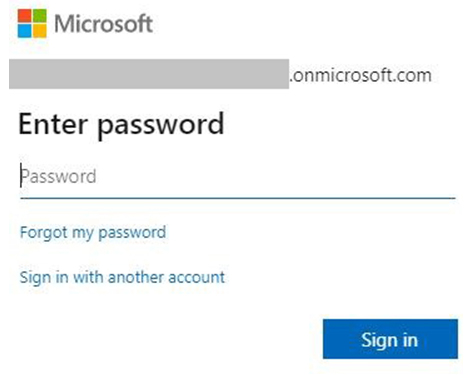The width and height of the screenshot is (467, 375).
Task: Click the yellow square in Microsoft logo
Action: pyautogui.click(x=40, y=31)
